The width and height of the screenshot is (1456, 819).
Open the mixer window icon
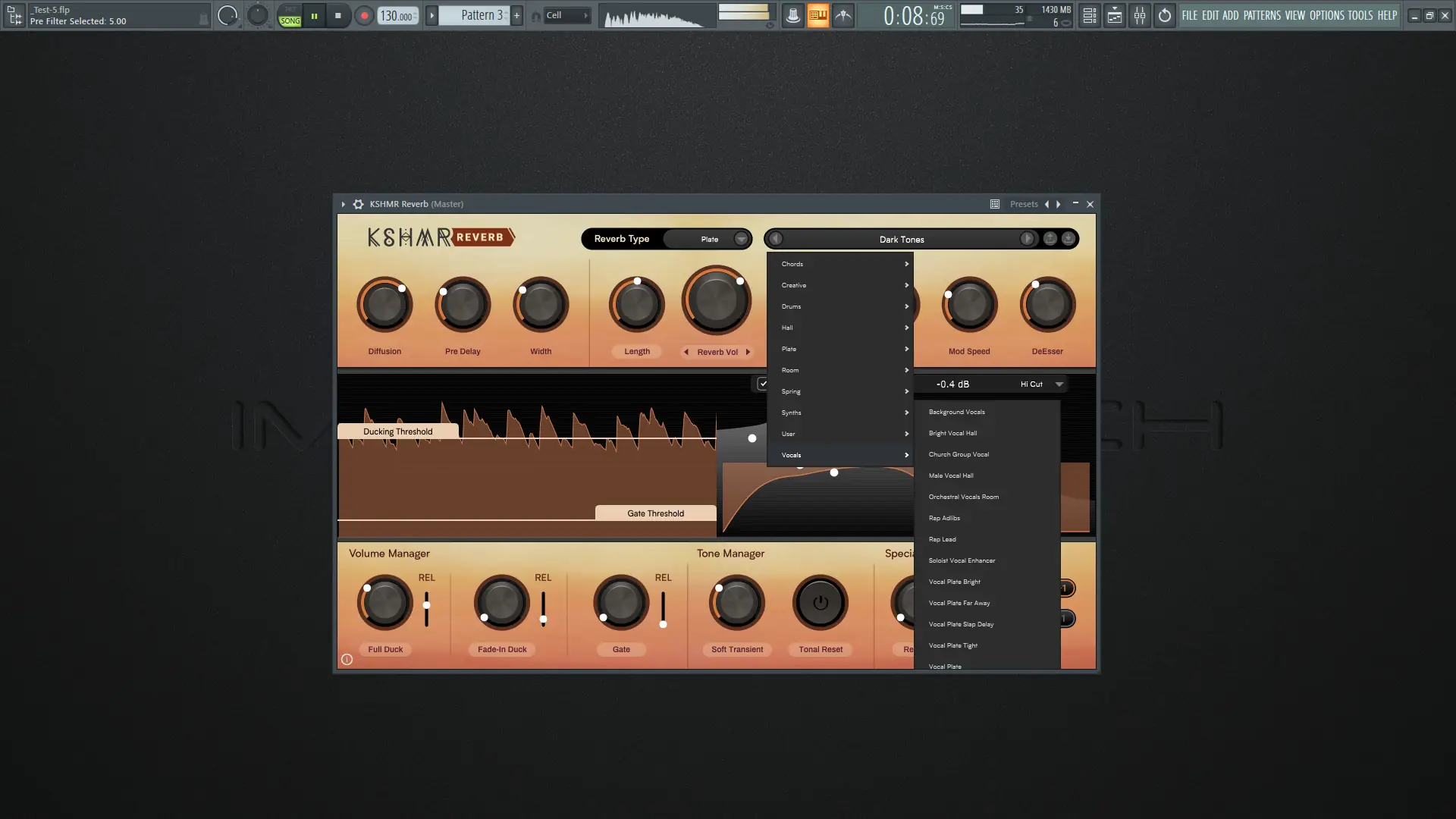(1140, 15)
